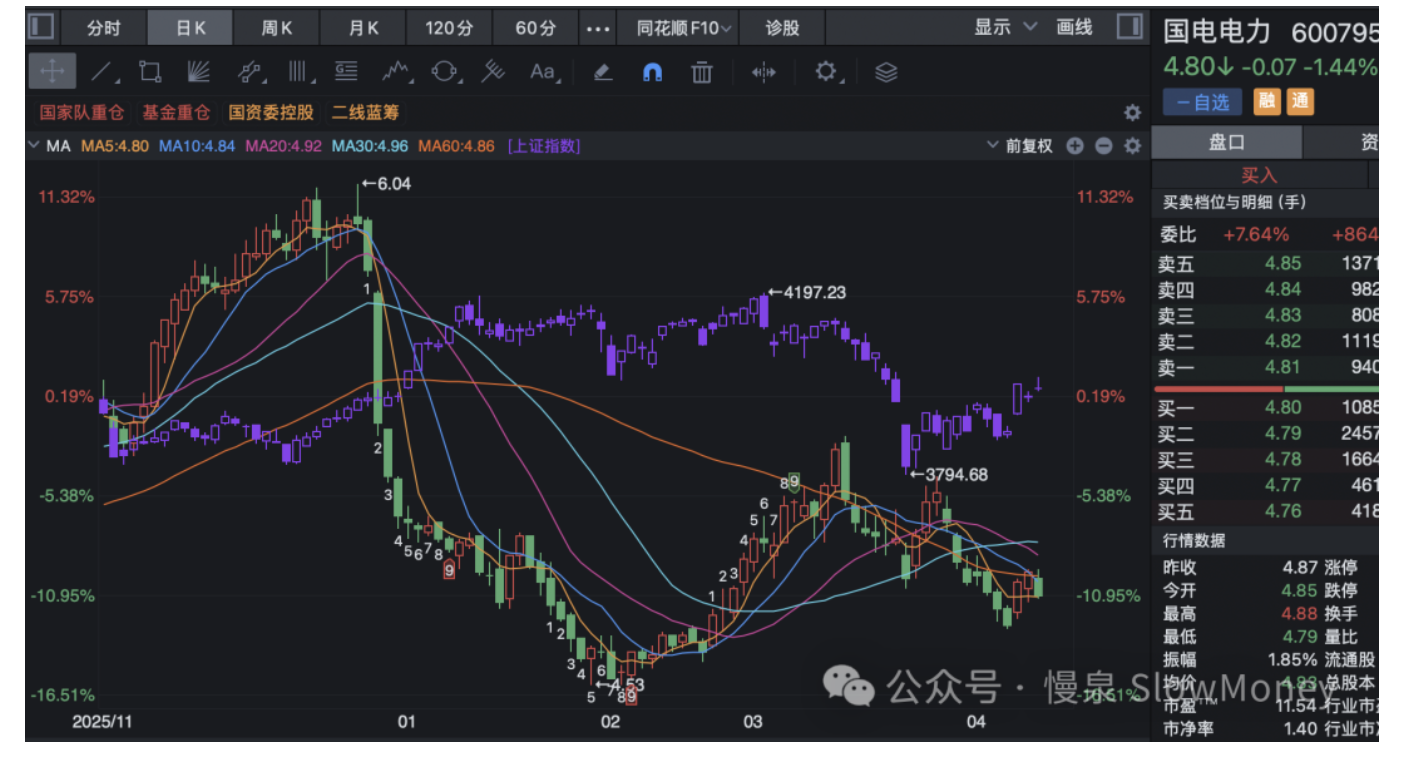This screenshot has width=1416, height=778.
Task: Click the 上证指数 overlay label
Action: [x=544, y=146]
